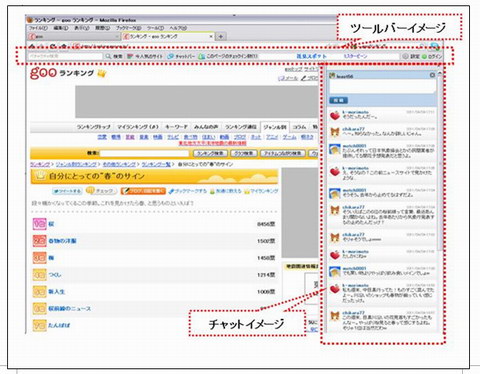Click the chat message input box
Viewport: 480px width, 374px height.
(382, 87)
